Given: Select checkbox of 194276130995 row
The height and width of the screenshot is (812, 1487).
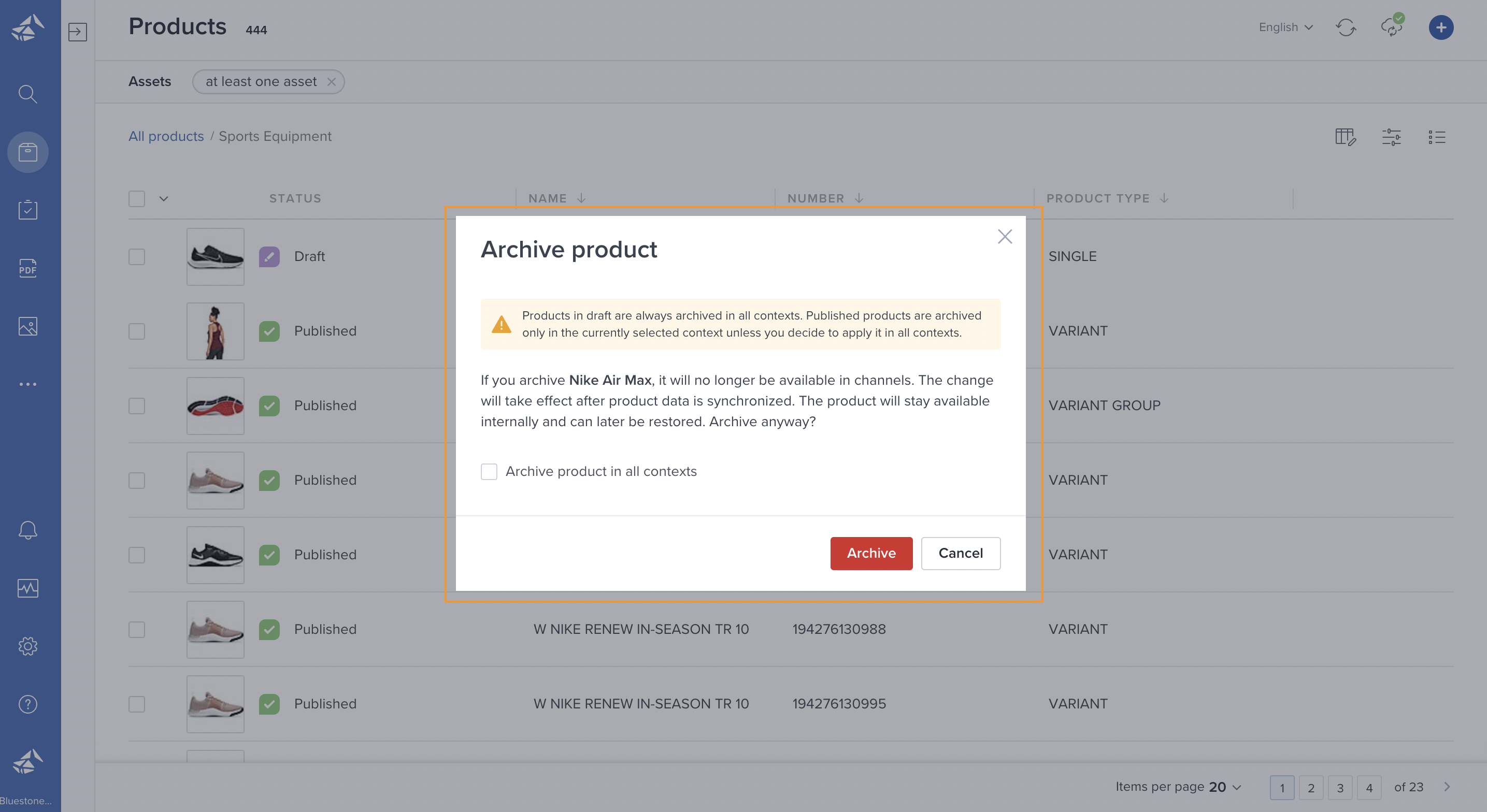Looking at the screenshot, I should (137, 703).
